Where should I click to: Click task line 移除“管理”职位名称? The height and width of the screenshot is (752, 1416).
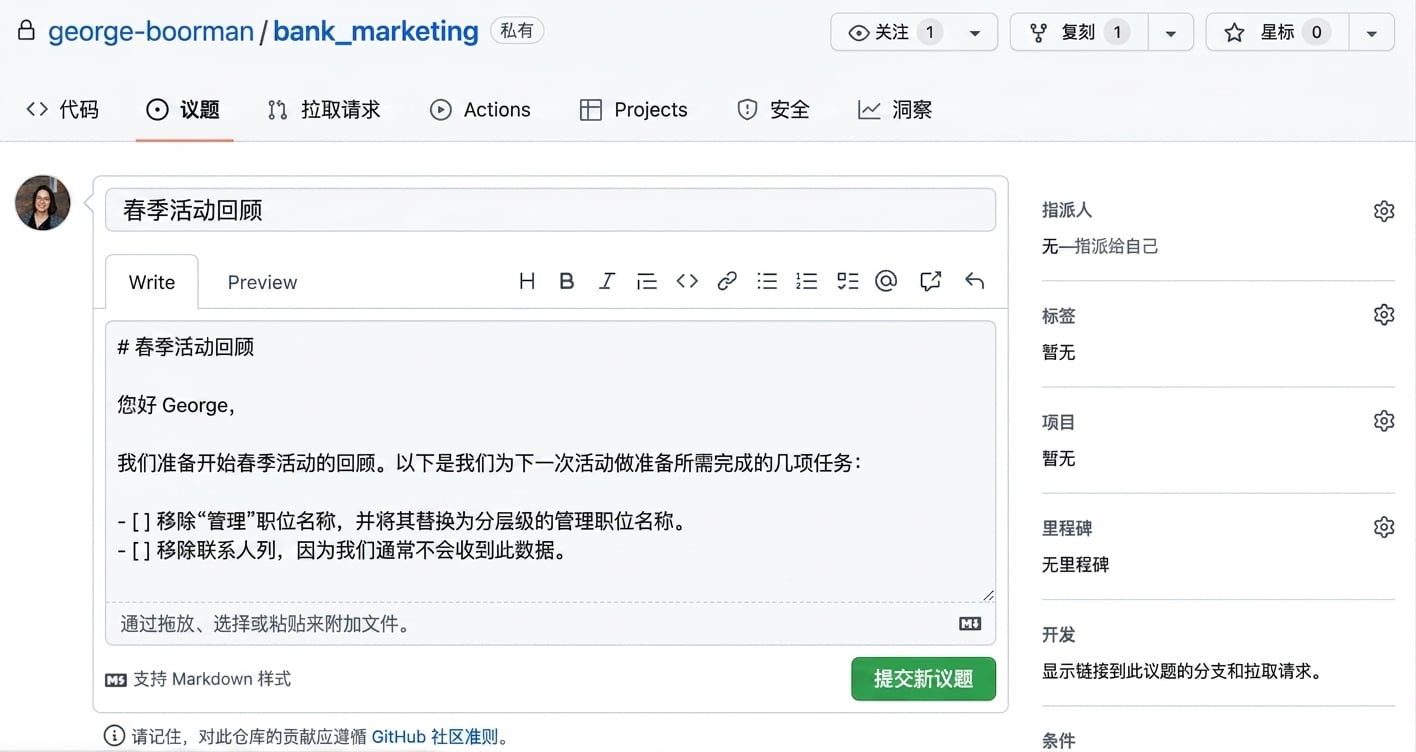pyautogui.click(x=402, y=521)
